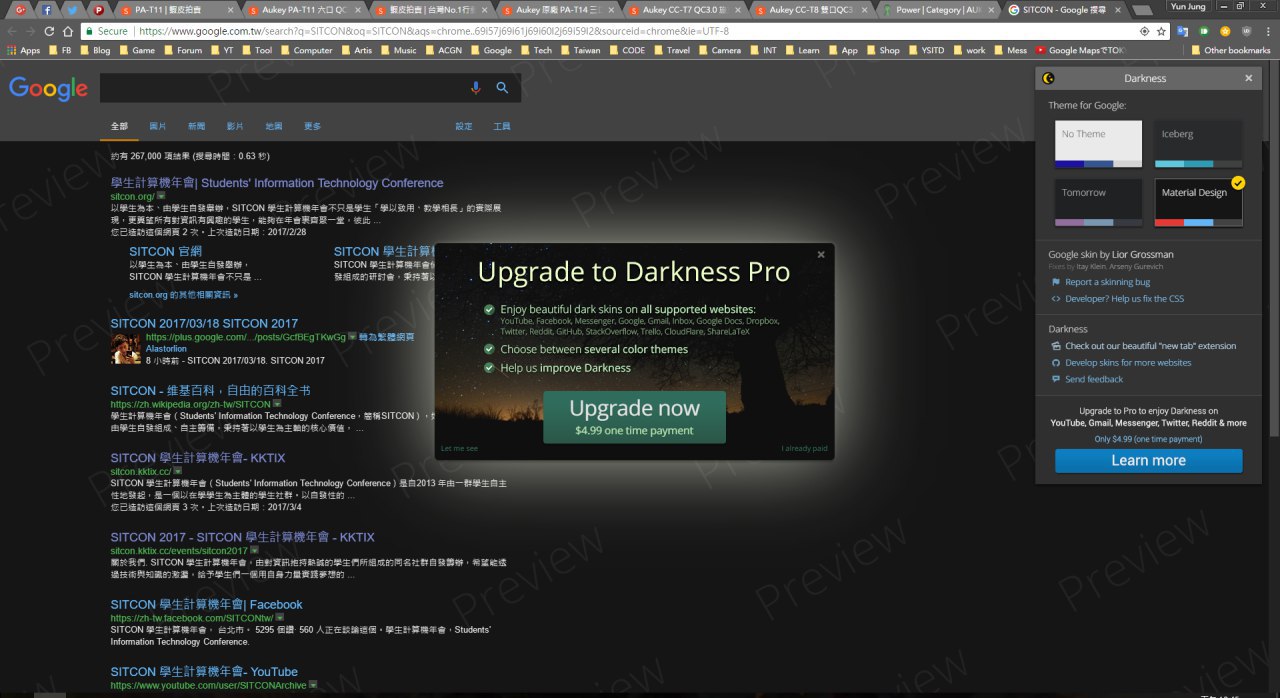Open the pinned Plurk tab
The width and height of the screenshot is (1280, 698).
(x=99, y=9)
